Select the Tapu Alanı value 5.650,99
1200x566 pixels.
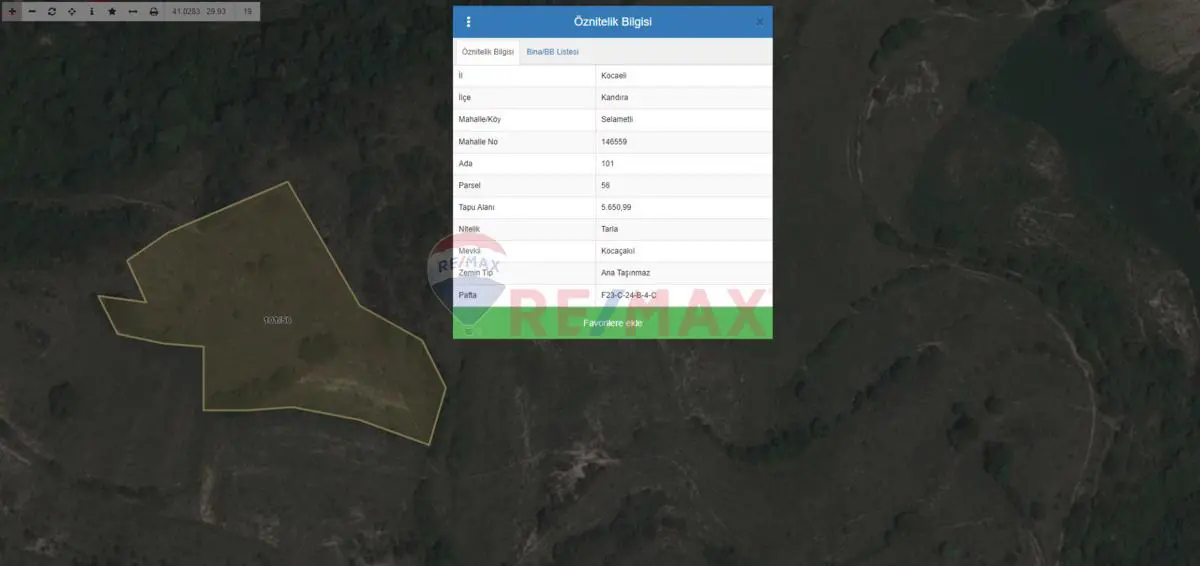[x=616, y=207]
